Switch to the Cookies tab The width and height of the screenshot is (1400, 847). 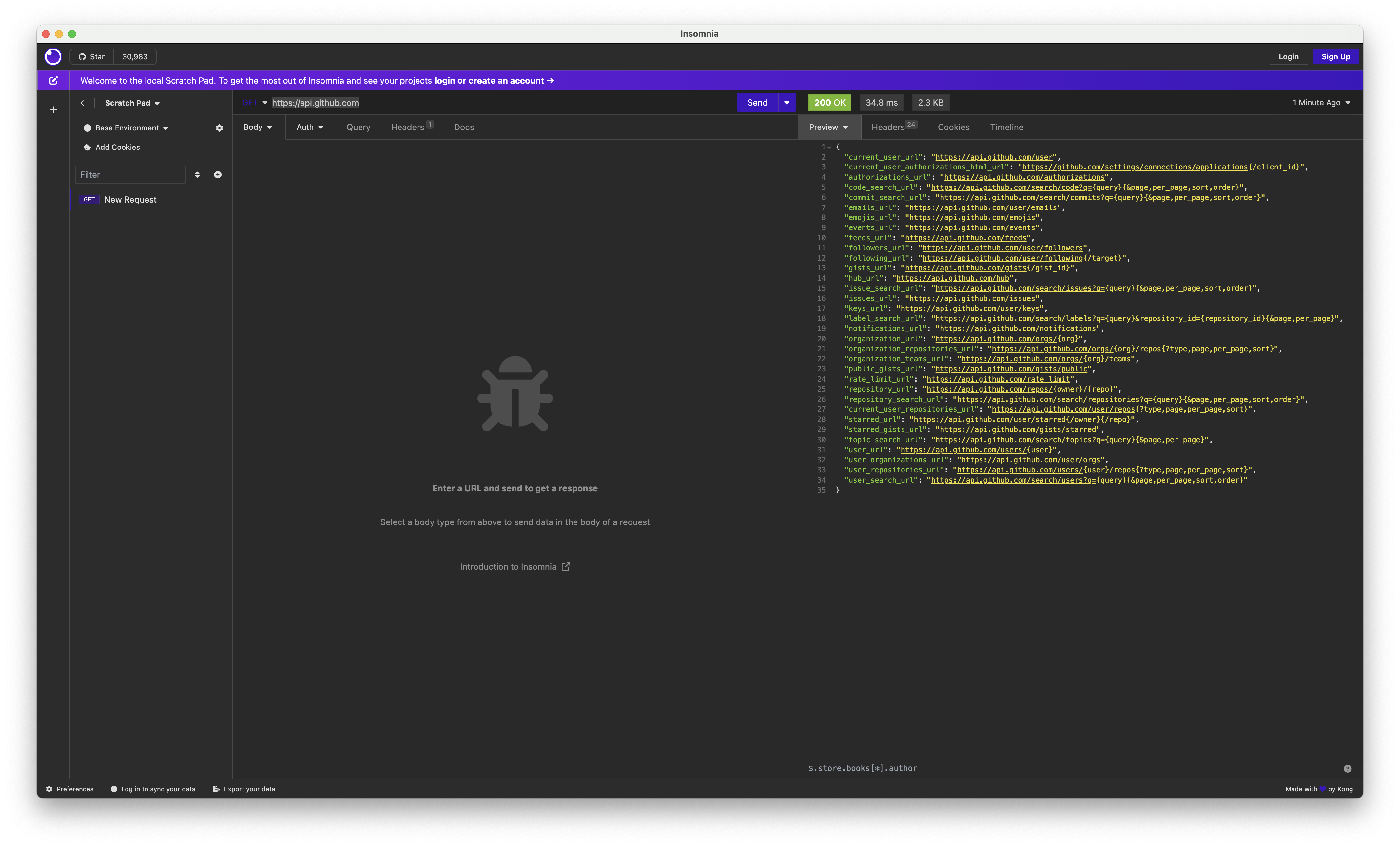pos(953,127)
